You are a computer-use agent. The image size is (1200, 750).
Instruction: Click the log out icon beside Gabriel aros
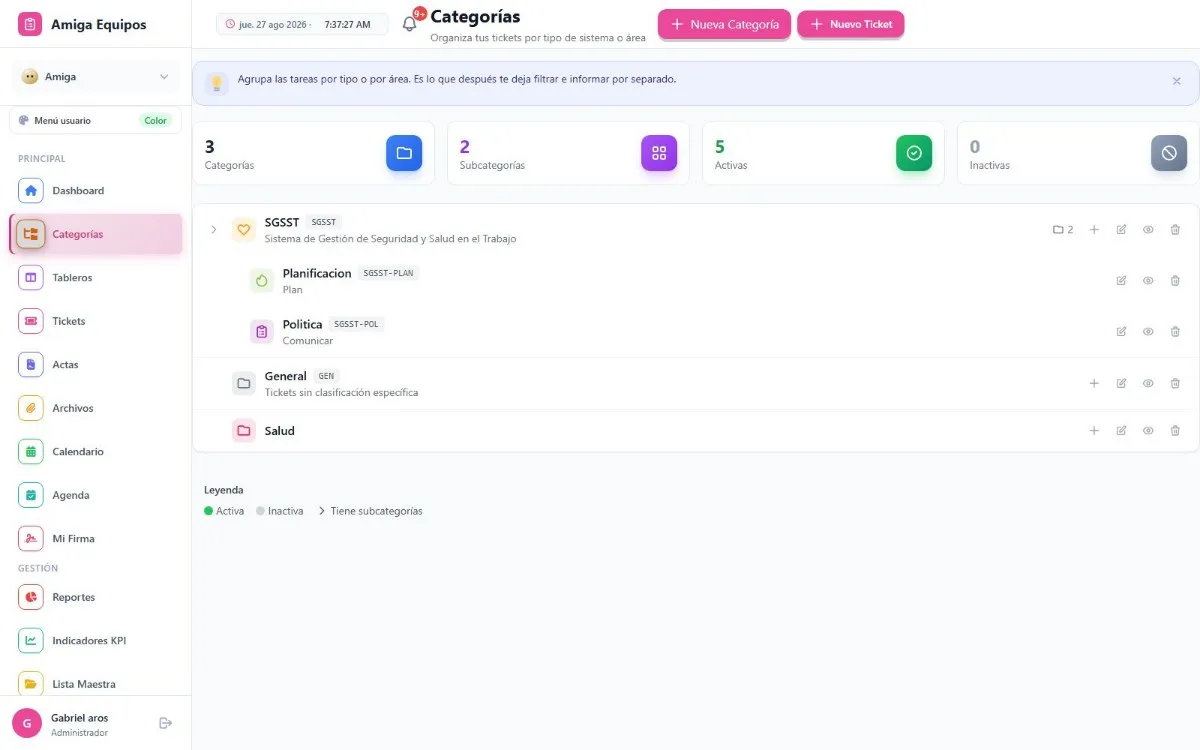[x=166, y=723]
